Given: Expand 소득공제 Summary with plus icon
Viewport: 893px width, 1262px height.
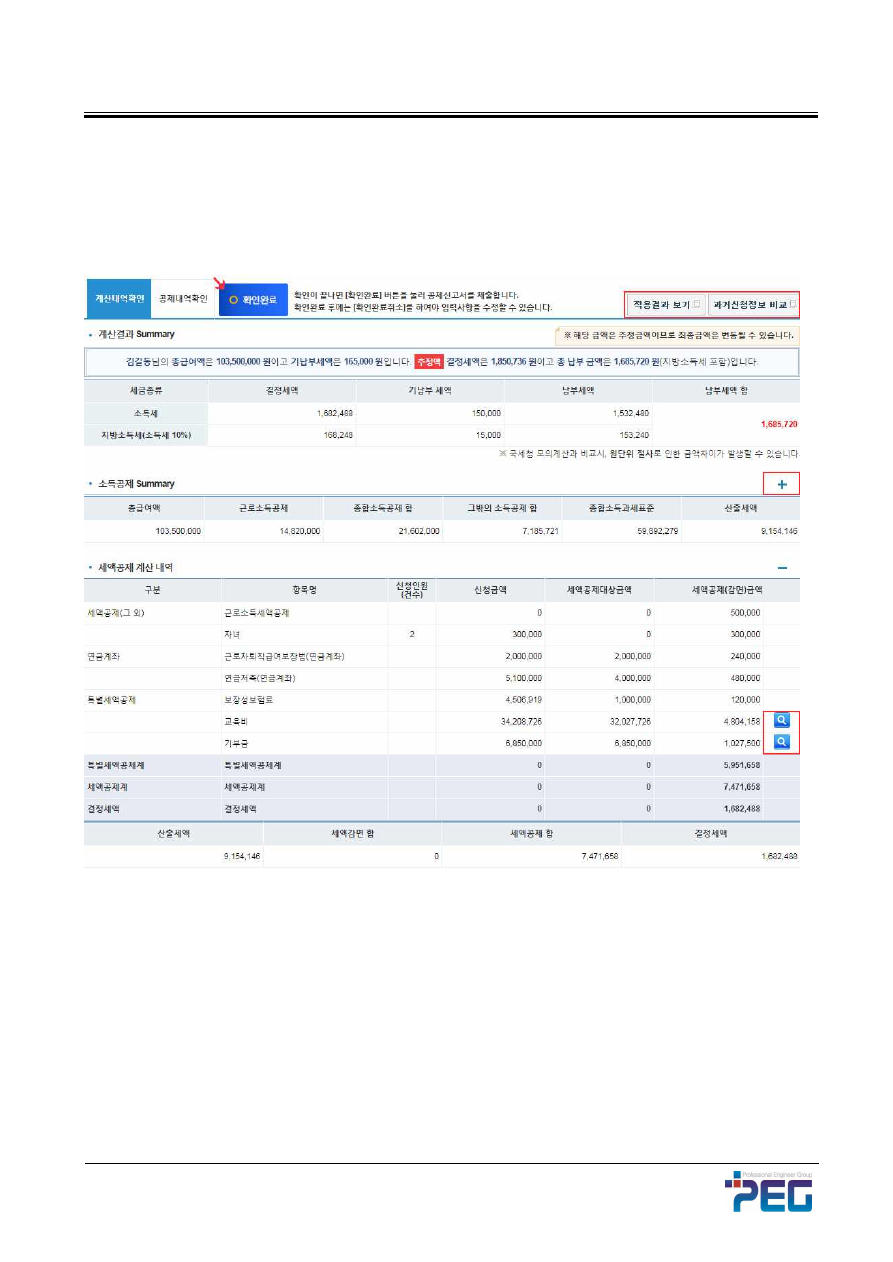Looking at the screenshot, I should click(x=782, y=484).
